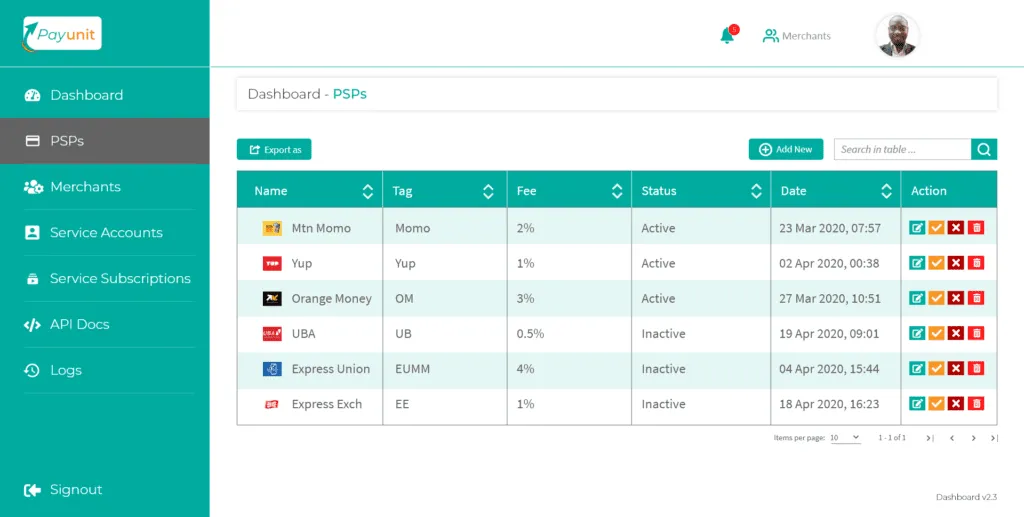The image size is (1024, 517).
Task: Go to last page in pagination
Action: tap(994, 438)
